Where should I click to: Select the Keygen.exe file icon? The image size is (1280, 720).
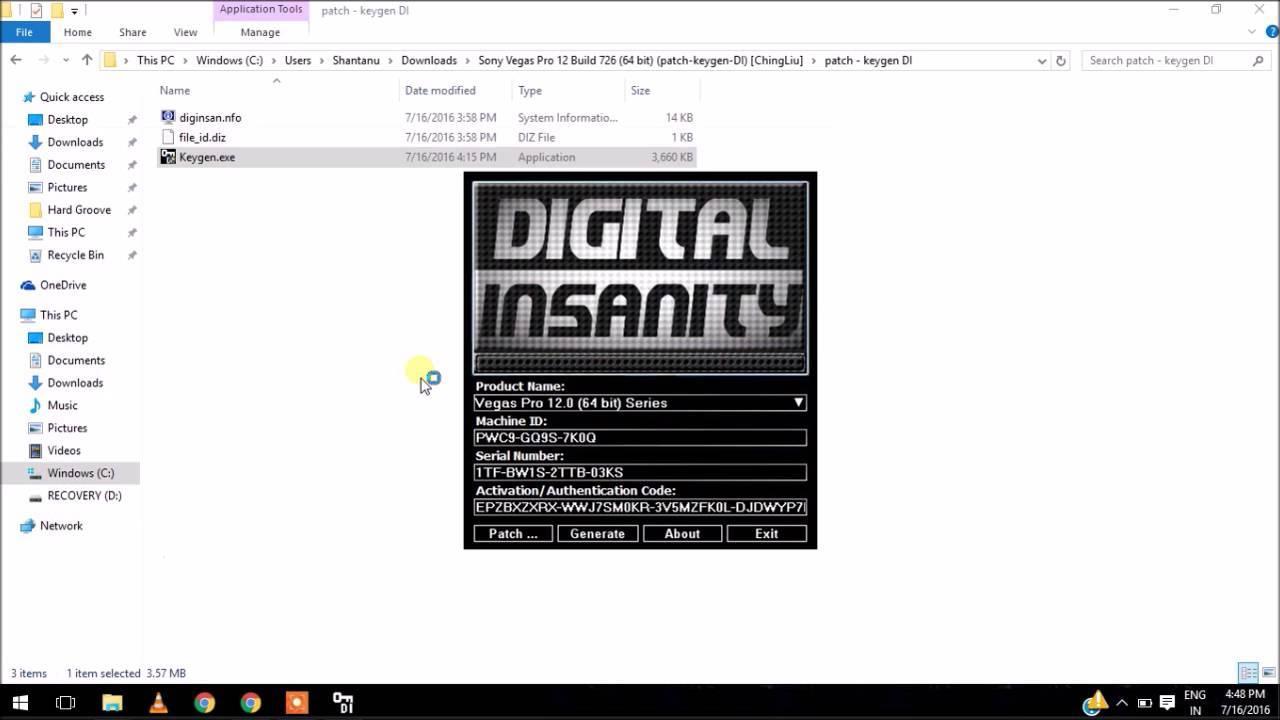point(167,157)
